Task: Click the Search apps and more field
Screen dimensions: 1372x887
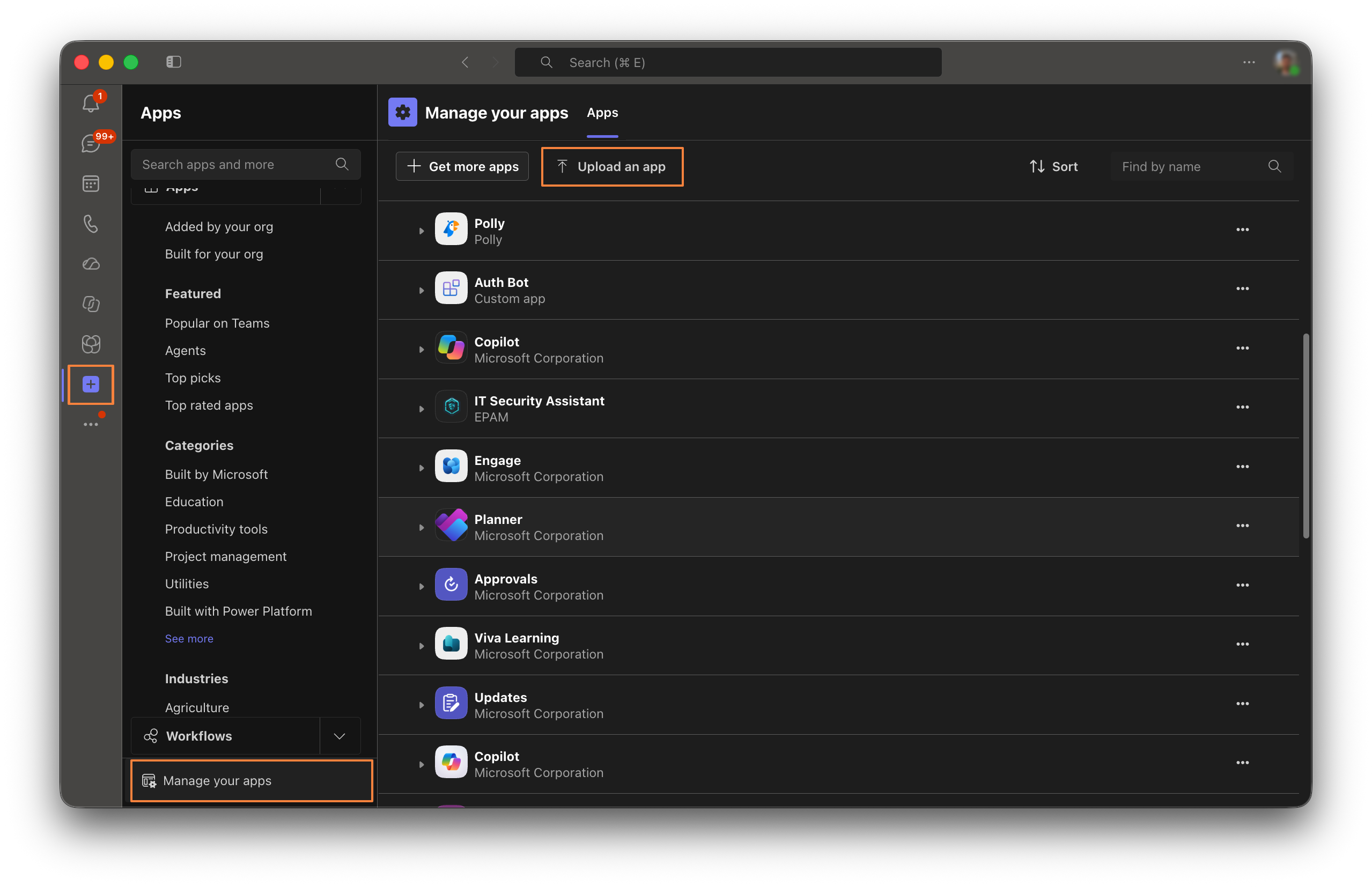Action: point(245,165)
